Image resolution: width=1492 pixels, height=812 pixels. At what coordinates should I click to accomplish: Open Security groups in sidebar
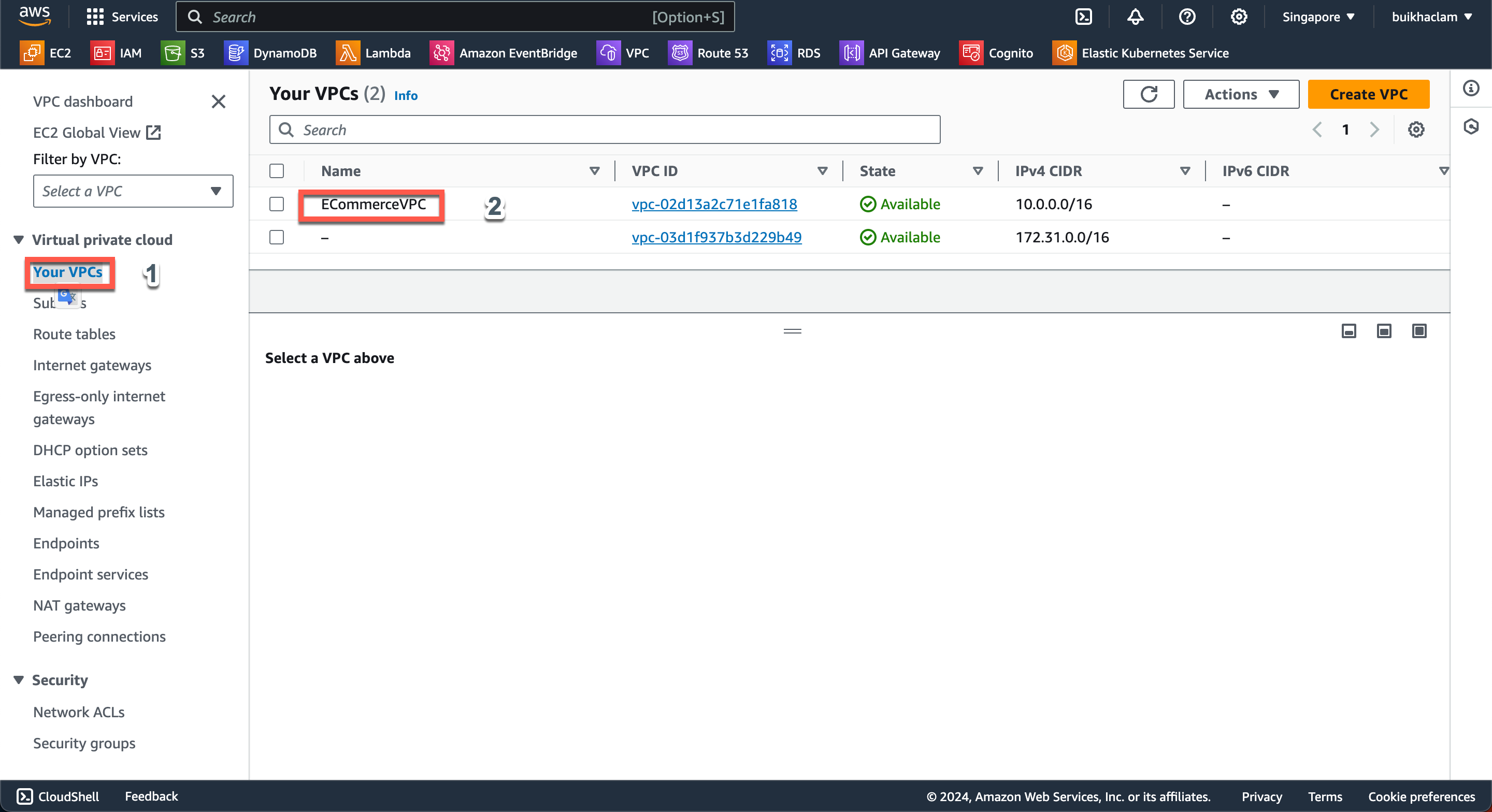coord(84,743)
